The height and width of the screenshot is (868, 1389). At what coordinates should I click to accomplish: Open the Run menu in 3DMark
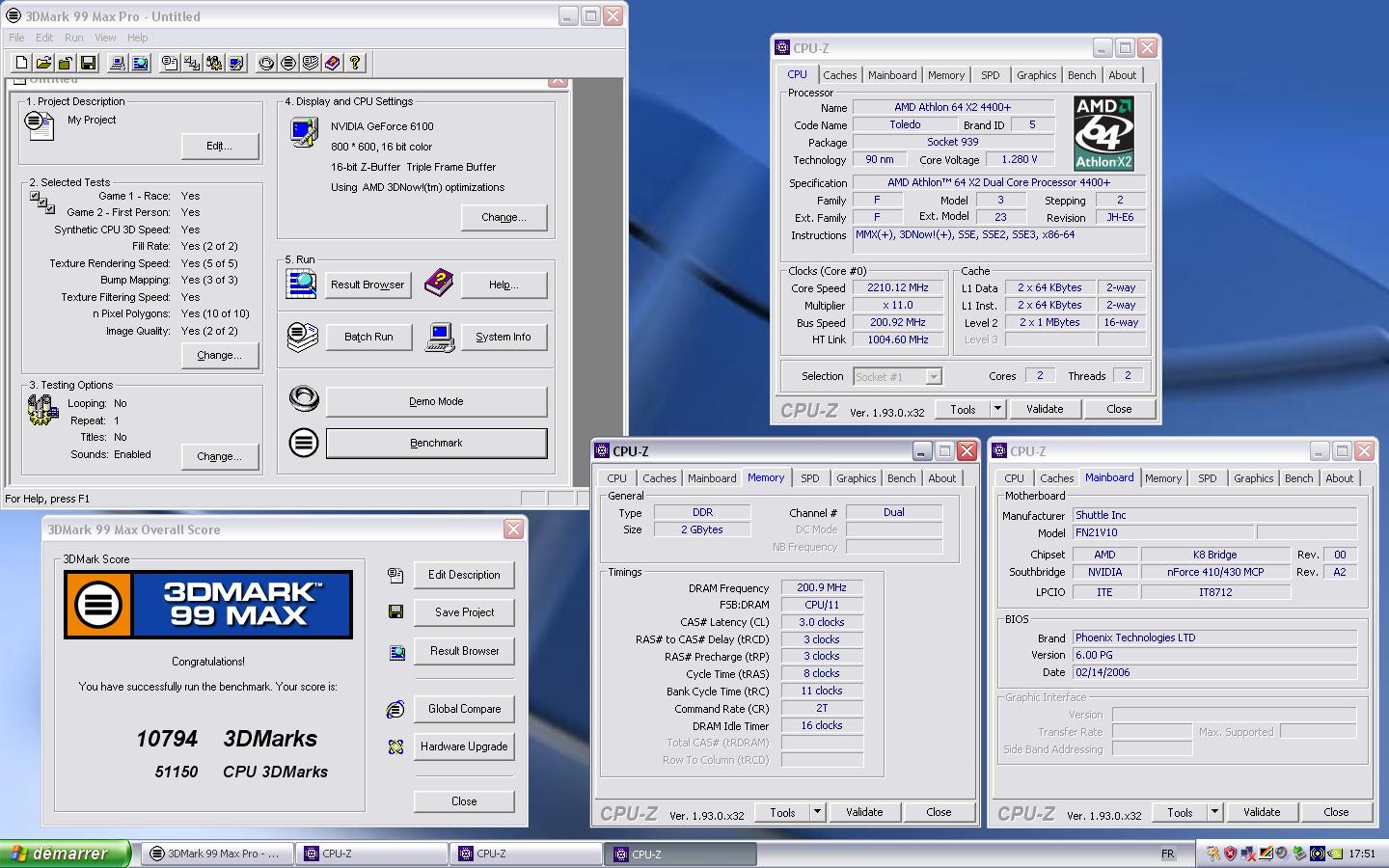click(74, 38)
